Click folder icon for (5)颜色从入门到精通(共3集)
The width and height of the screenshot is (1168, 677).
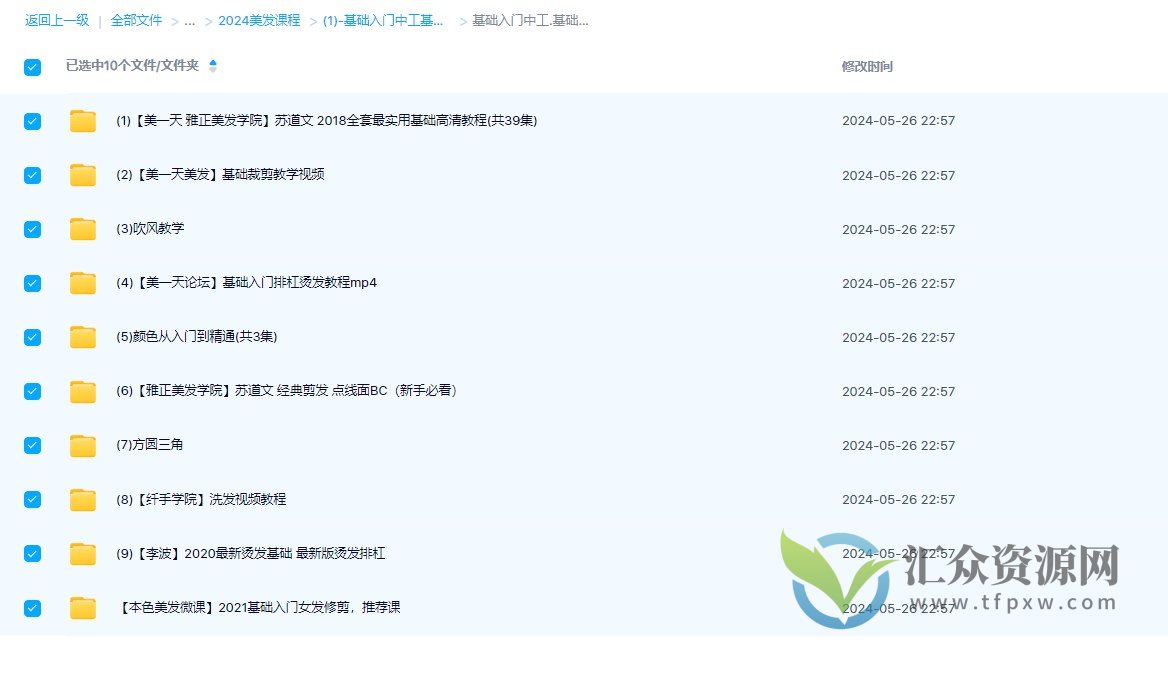point(82,336)
